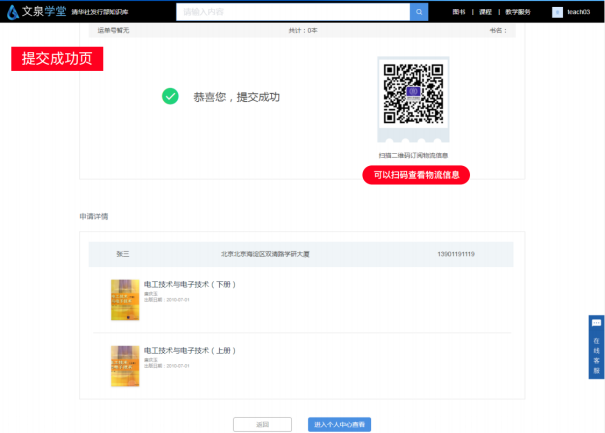Click the address 北京北京海淀区双清路学研大厦
This screenshot has width=605, height=433.
[265, 254]
